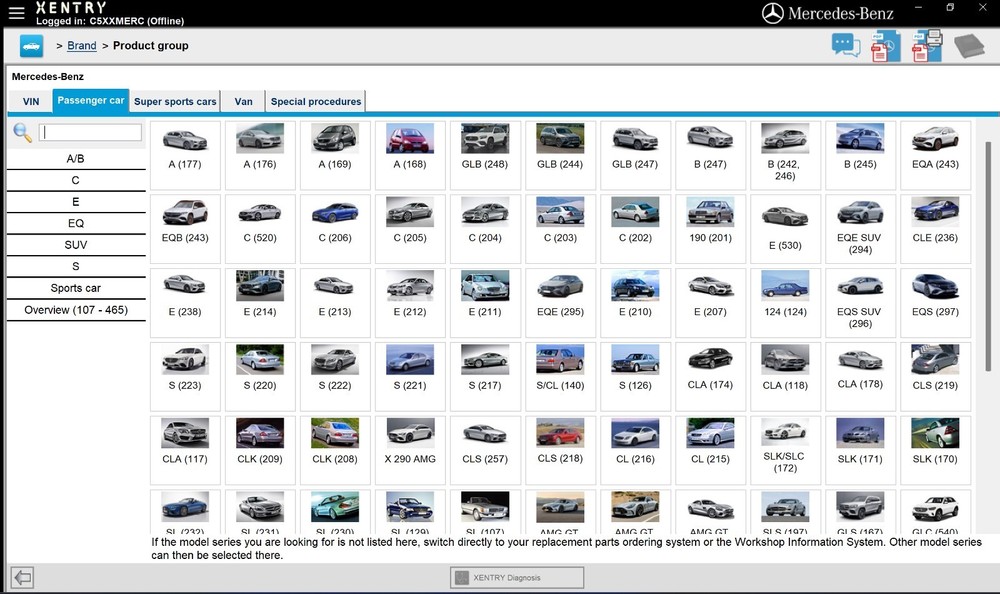Open the hamburger menu icon
1000x594 pixels.
coord(16,13)
